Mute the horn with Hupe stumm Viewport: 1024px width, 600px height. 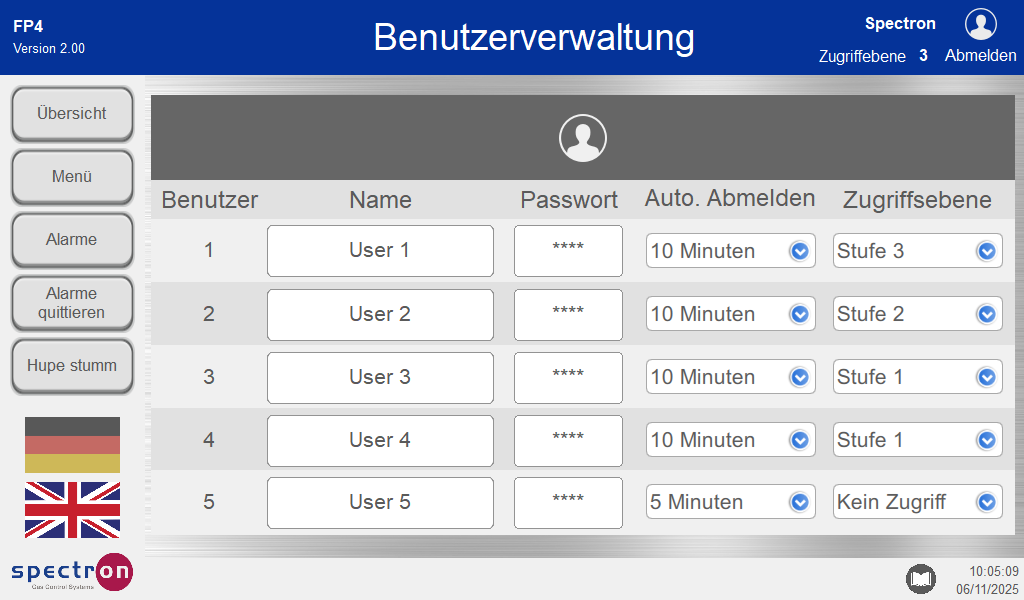(72, 366)
